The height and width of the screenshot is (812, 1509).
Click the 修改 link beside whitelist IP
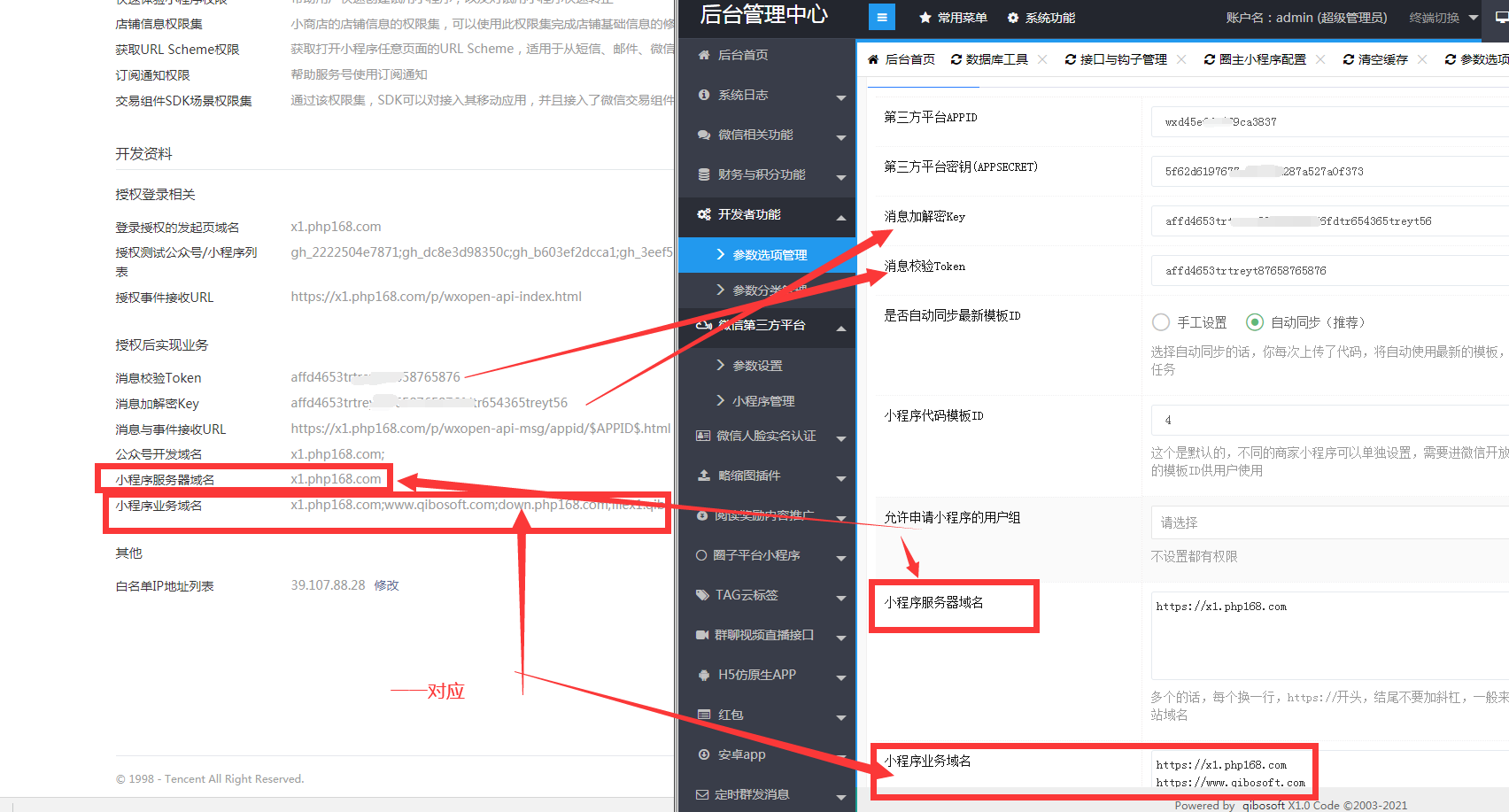386,585
